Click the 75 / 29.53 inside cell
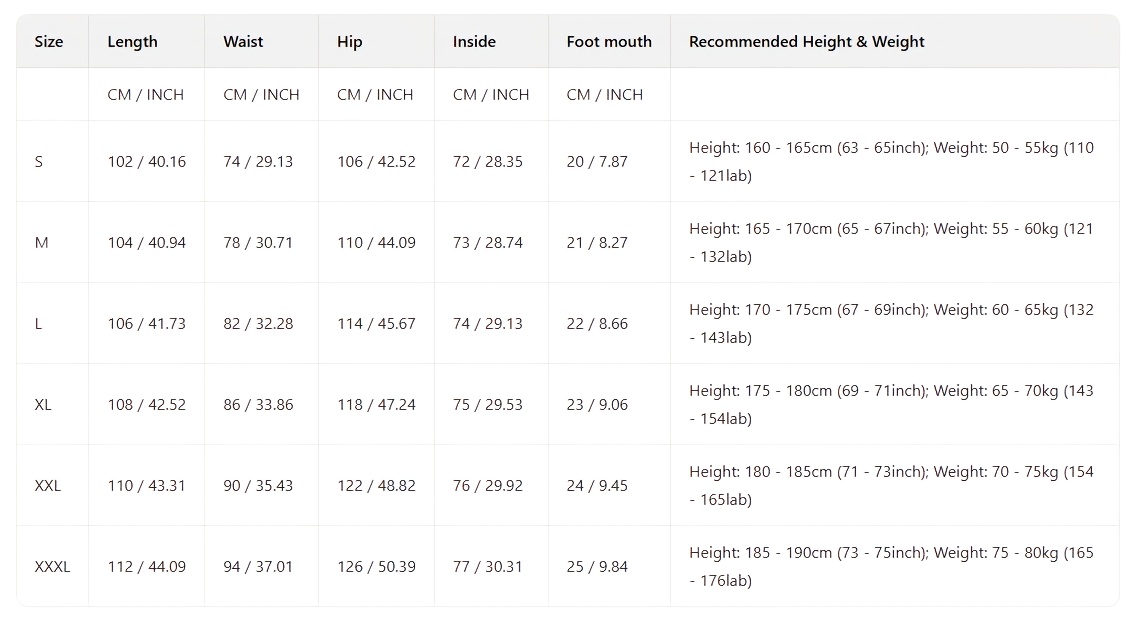1132x617 pixels. 488,405
